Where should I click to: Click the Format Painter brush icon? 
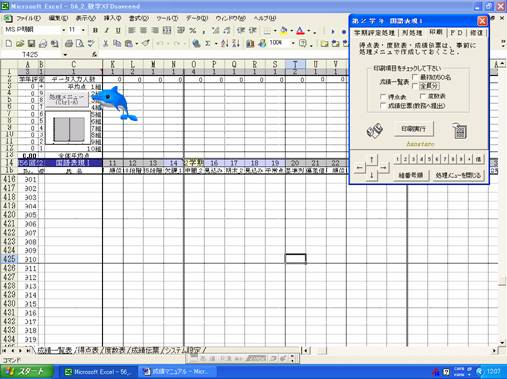[145, 43]
